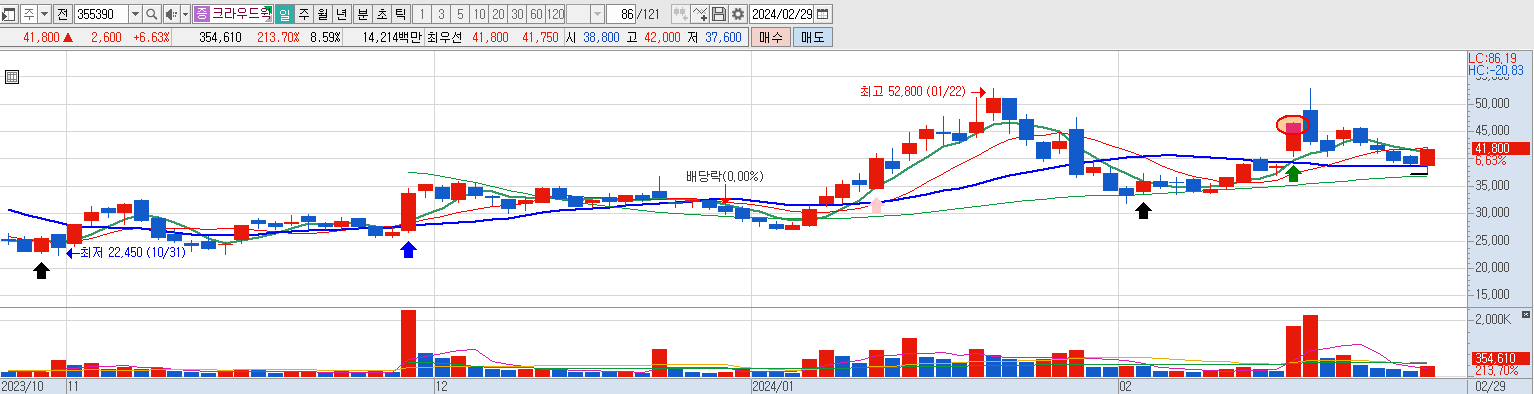Image resolution: width=1534 pixels, height=394 pixels.
Task: Switch to the 주 weekly chart period
Action: (x=303, y=14)
